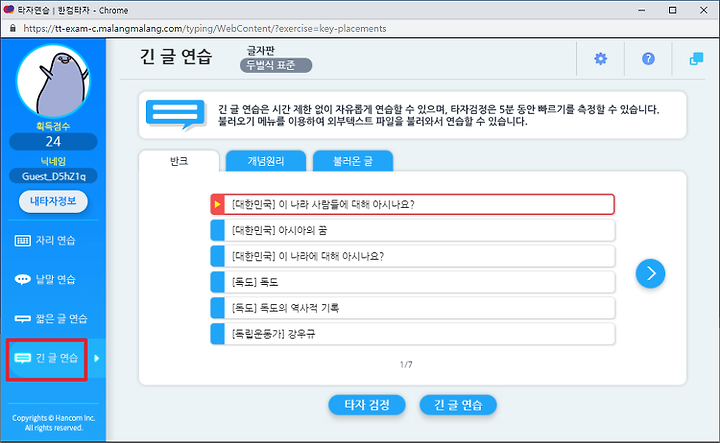Click the keyboard icon beside 자리 연습
This screenshot has width=720, height=443.
(x=22, y=241)
